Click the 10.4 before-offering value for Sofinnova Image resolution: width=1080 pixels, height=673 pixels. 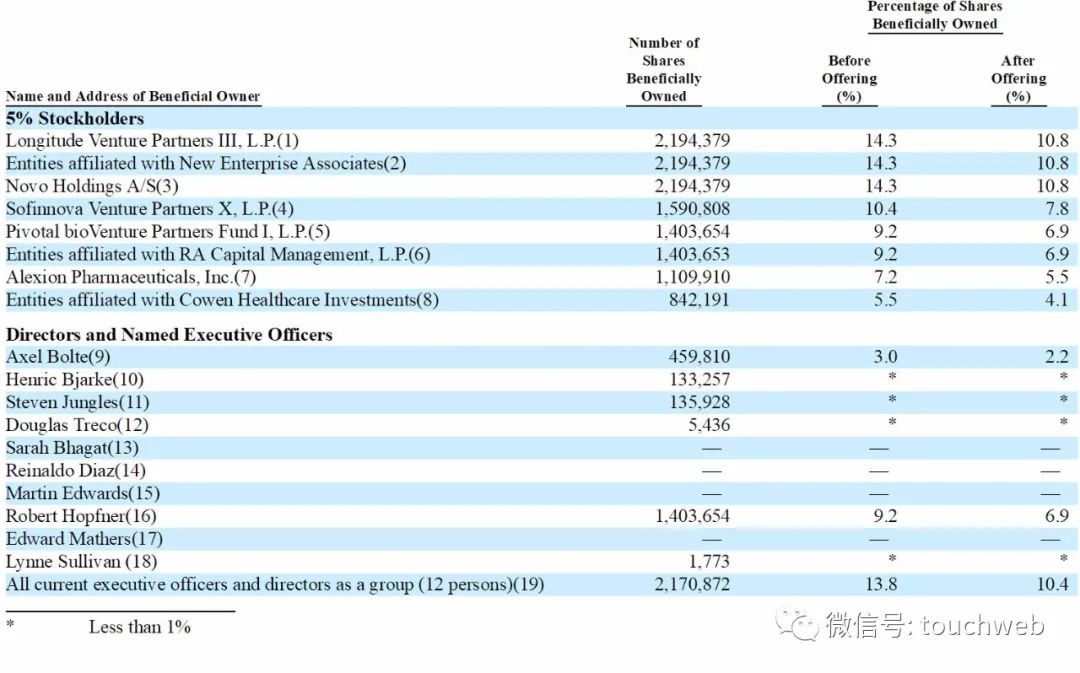pyautogui.click(x=882, y=209)
